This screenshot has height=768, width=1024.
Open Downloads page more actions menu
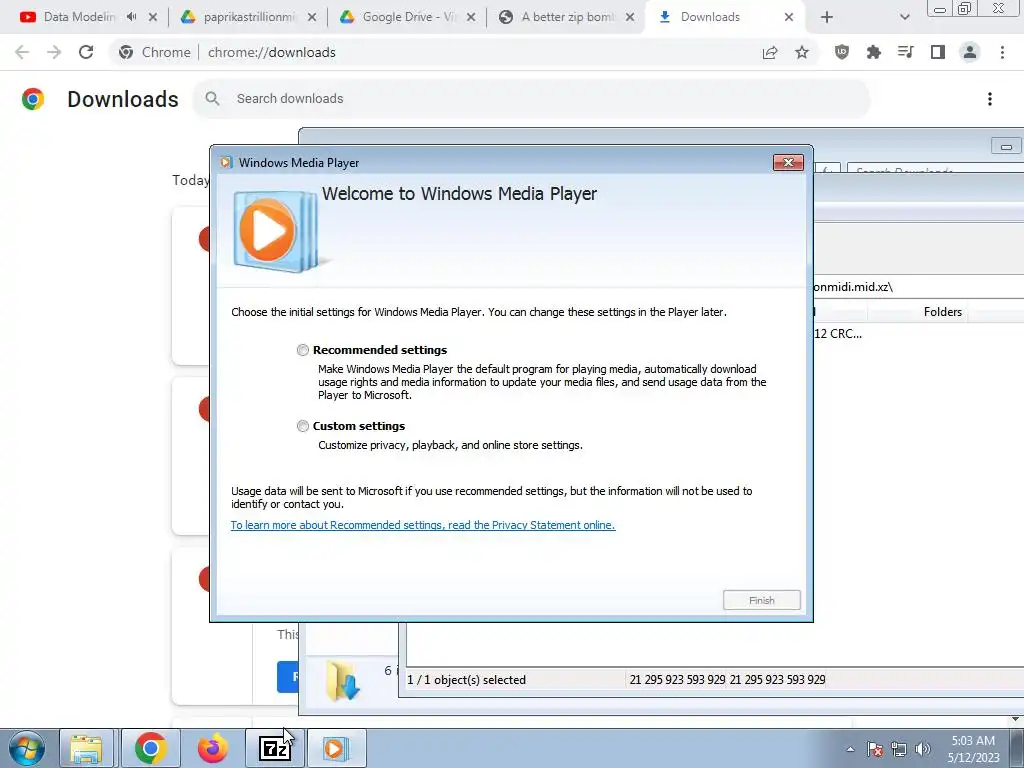click(x=990, y=99)
